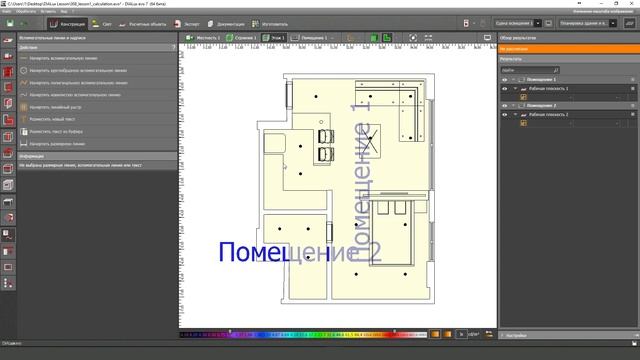The width and height of the screenshot is (640, 360).
Task: Click the zoom to full scene icon
Action: coord(413,38)
